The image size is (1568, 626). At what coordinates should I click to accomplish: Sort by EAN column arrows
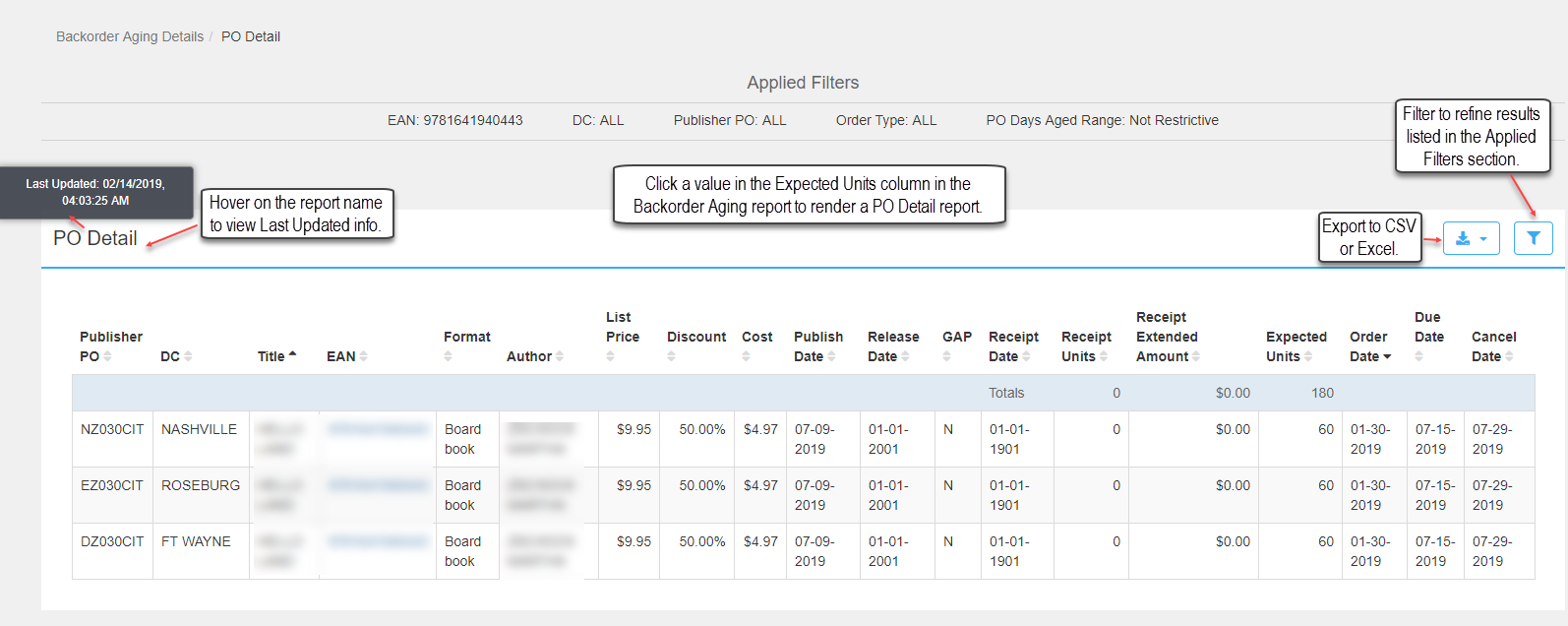tap(363, 356)
